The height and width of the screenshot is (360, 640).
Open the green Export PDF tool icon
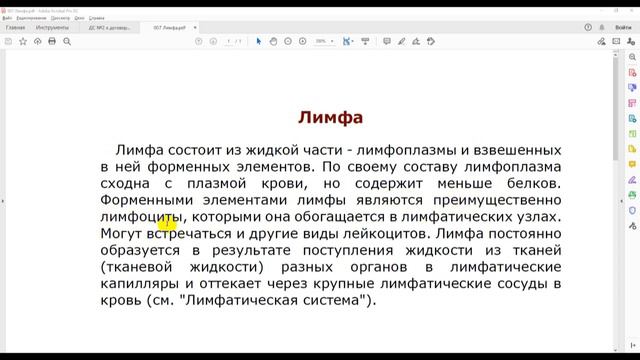tap(632, 133)
